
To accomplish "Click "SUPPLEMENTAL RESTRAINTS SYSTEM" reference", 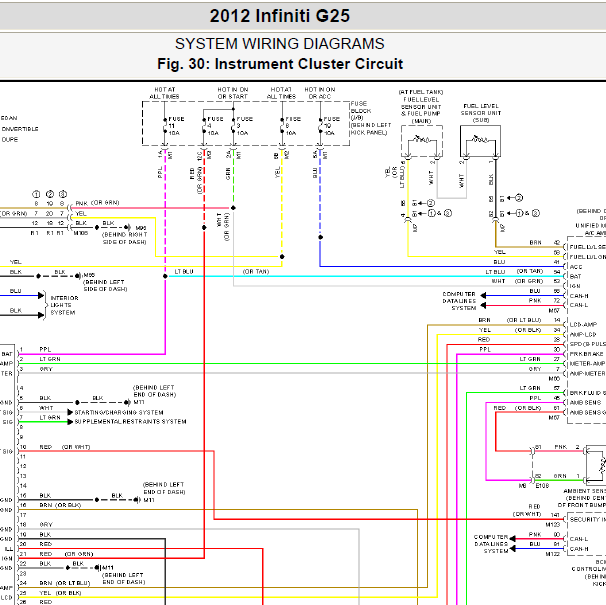I will tap(130, 422).
